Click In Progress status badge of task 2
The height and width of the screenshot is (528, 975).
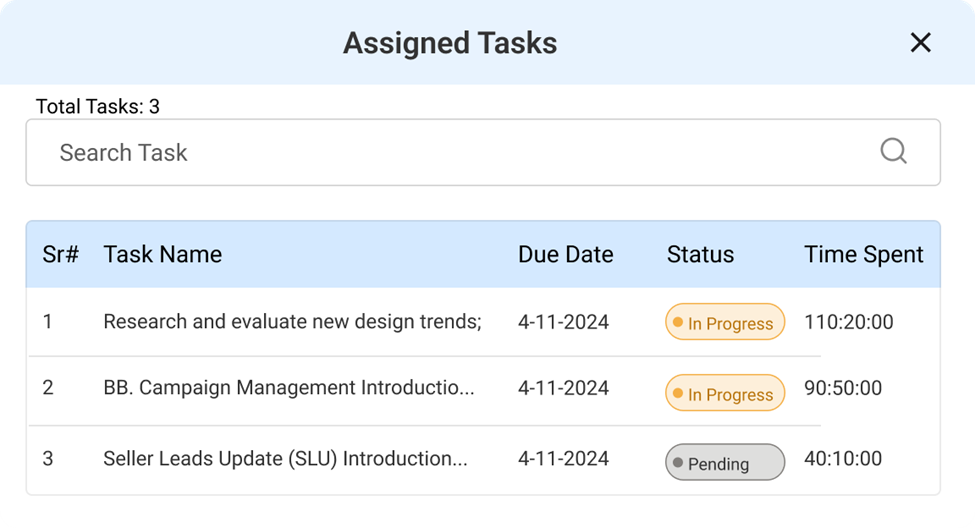(725, 392)
